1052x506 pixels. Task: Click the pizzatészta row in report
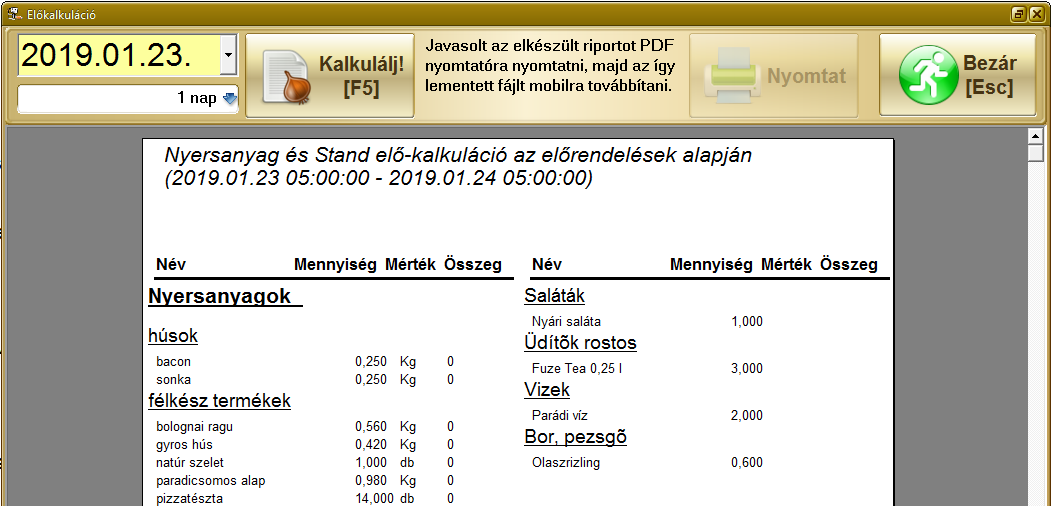190,498
